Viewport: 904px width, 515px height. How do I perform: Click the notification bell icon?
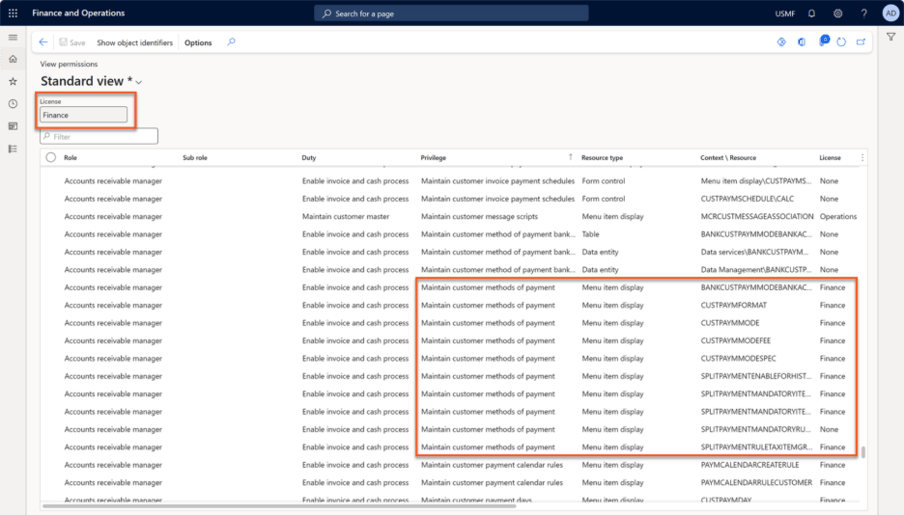tap(812, 13)
